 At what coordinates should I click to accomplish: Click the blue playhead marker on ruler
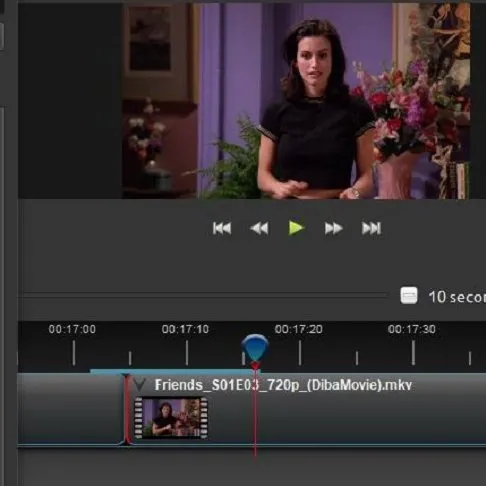click(x=255, y=348)
